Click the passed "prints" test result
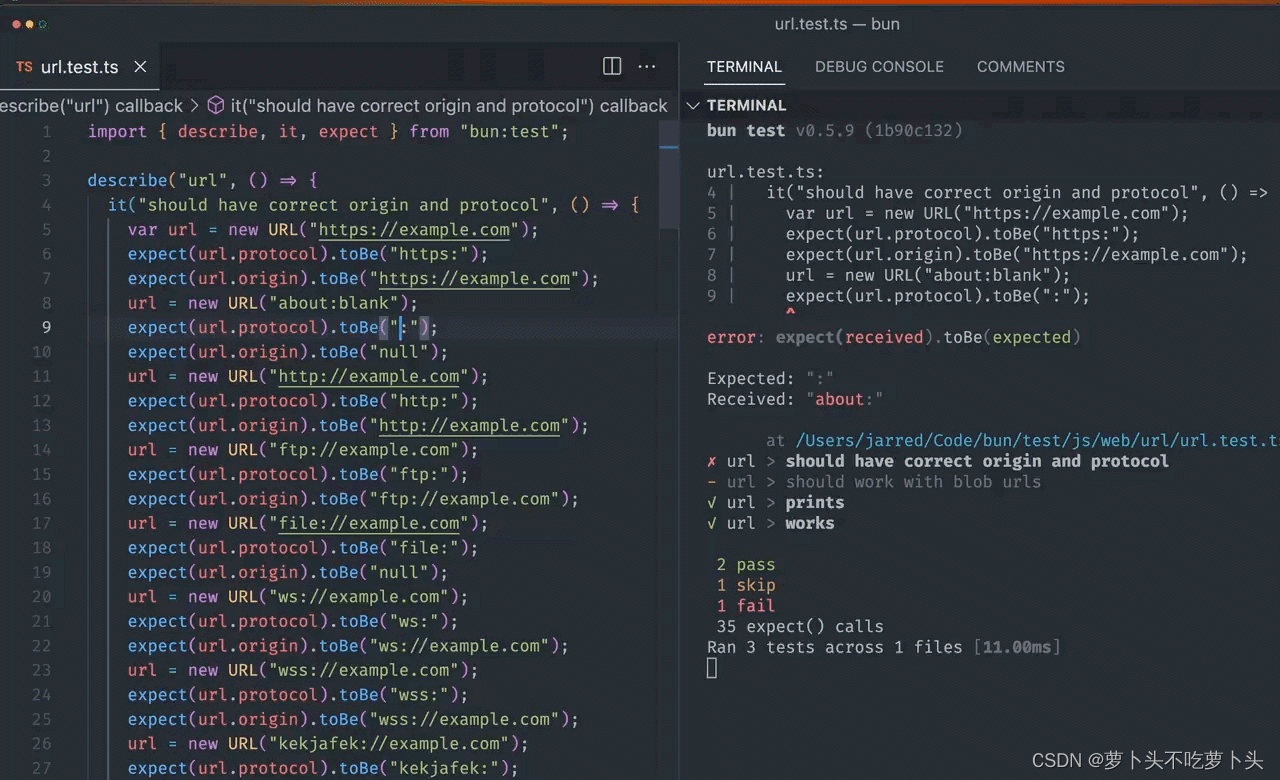The height and width of the screenshot is (780, 1280). [x=775, y=502]
